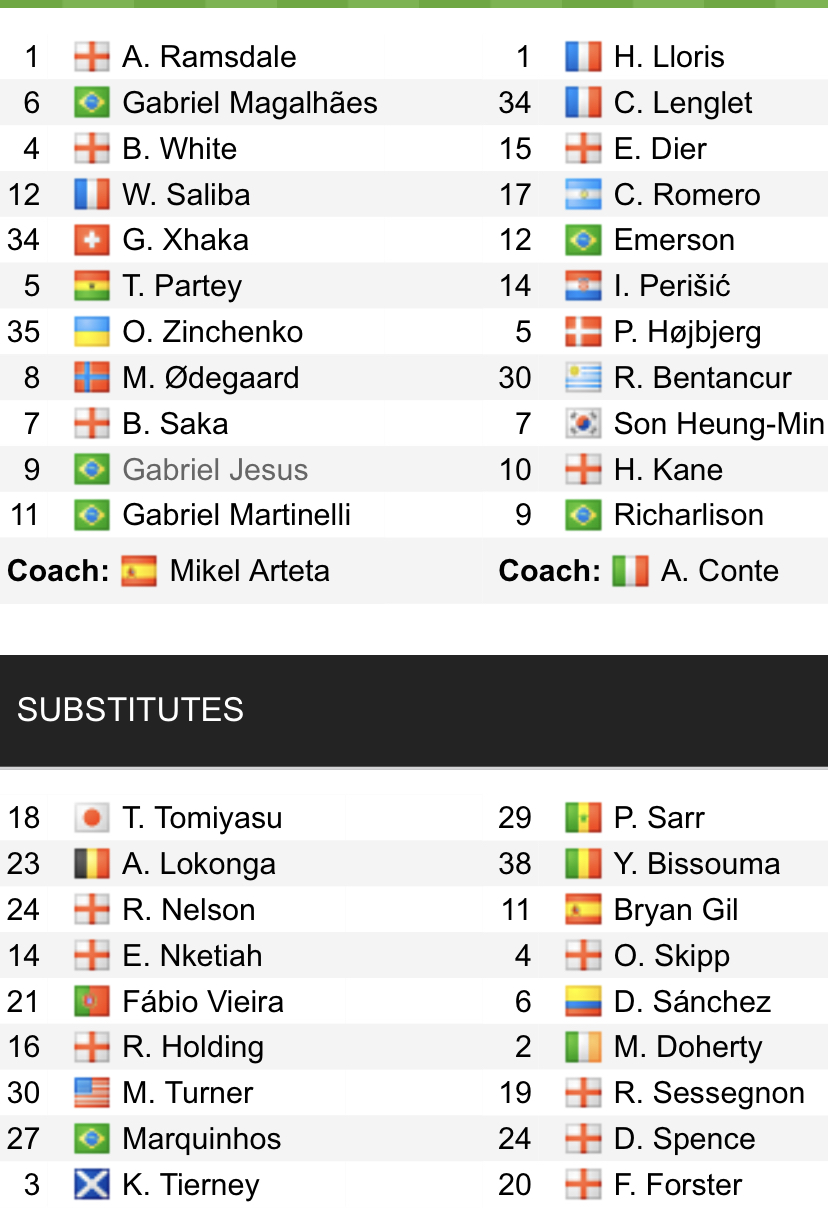Open B. Saka player link
Screen dimensions: 828x1223
coord(175,424)
